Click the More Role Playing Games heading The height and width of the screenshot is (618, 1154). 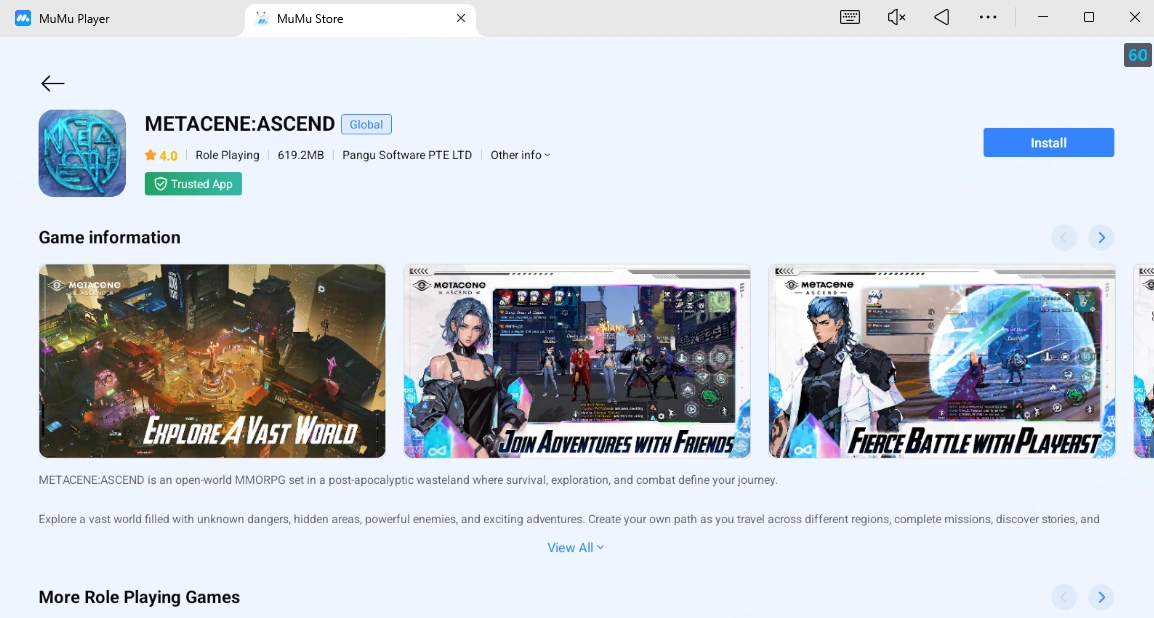click(x=139, y=597)
